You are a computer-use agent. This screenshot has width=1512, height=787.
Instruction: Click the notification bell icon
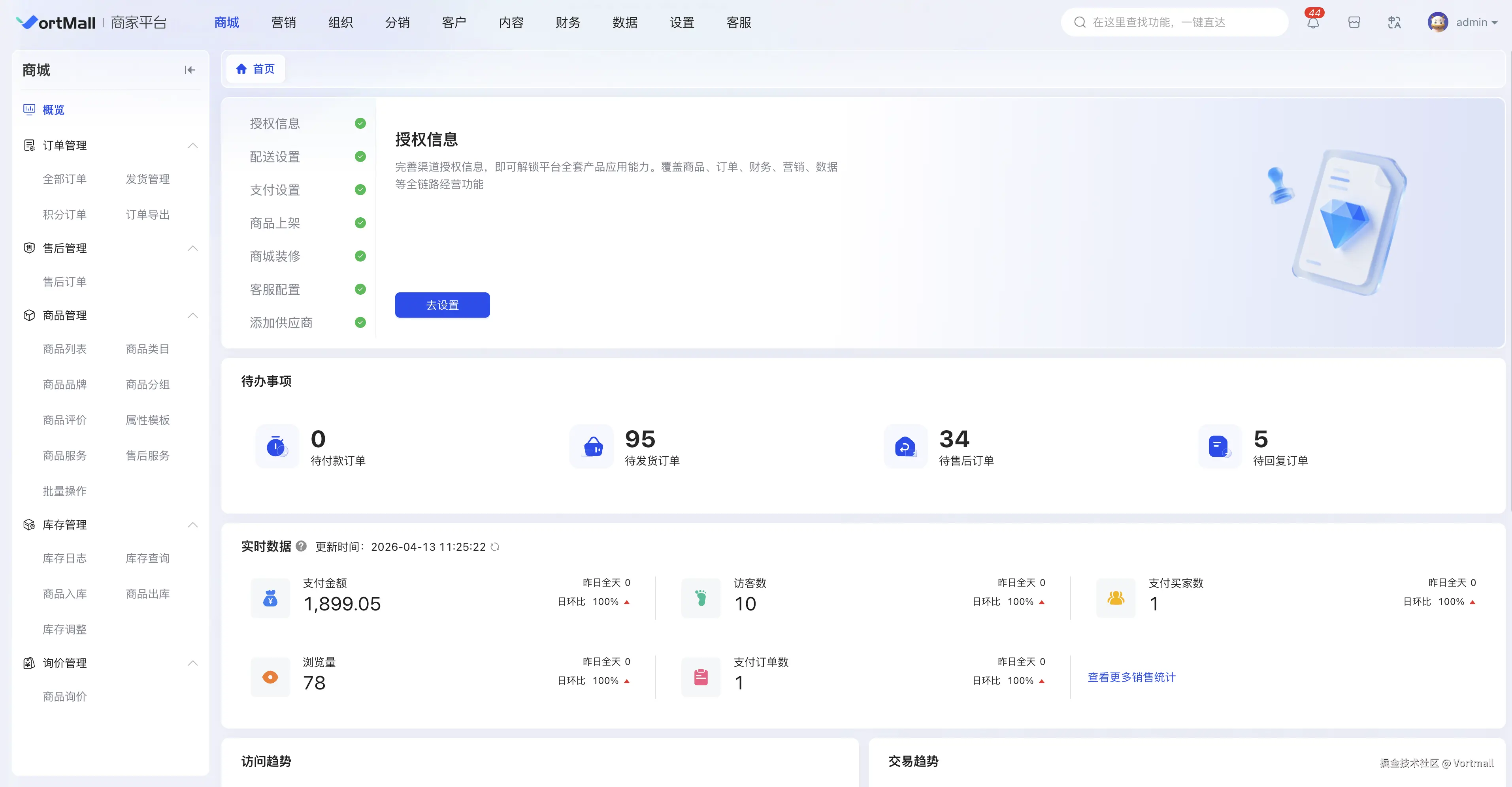(1312, 23)
